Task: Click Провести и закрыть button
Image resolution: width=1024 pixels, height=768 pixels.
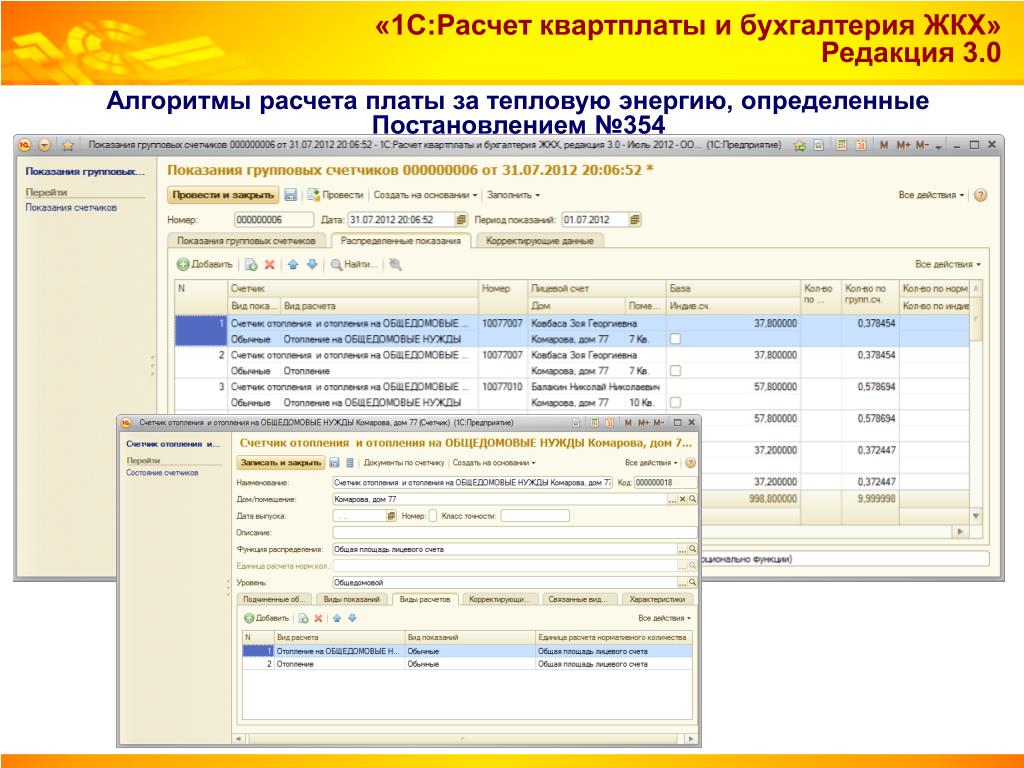Action: [x=223, y=195]
